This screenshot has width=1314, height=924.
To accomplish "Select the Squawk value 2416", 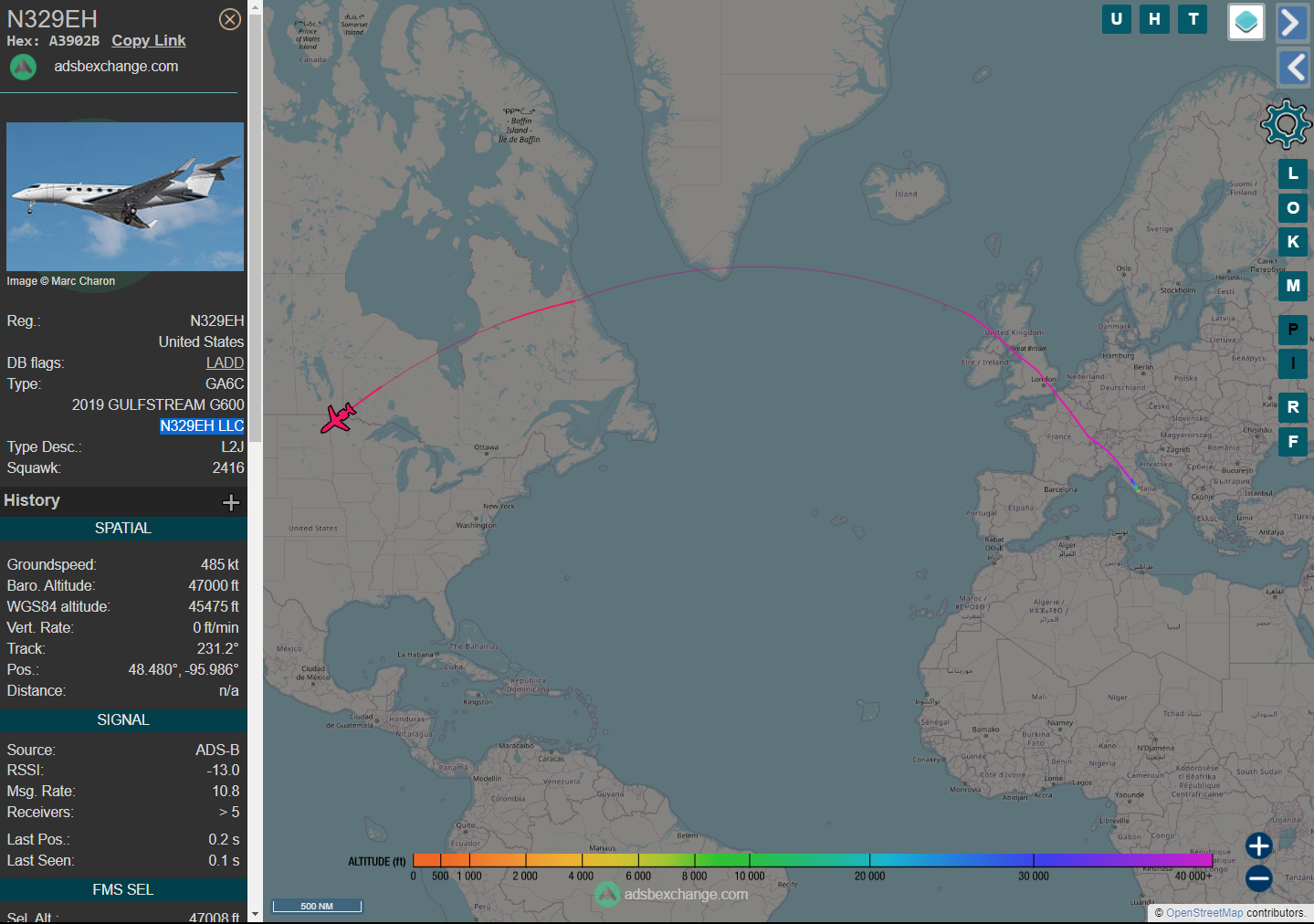I will (228, 467).
